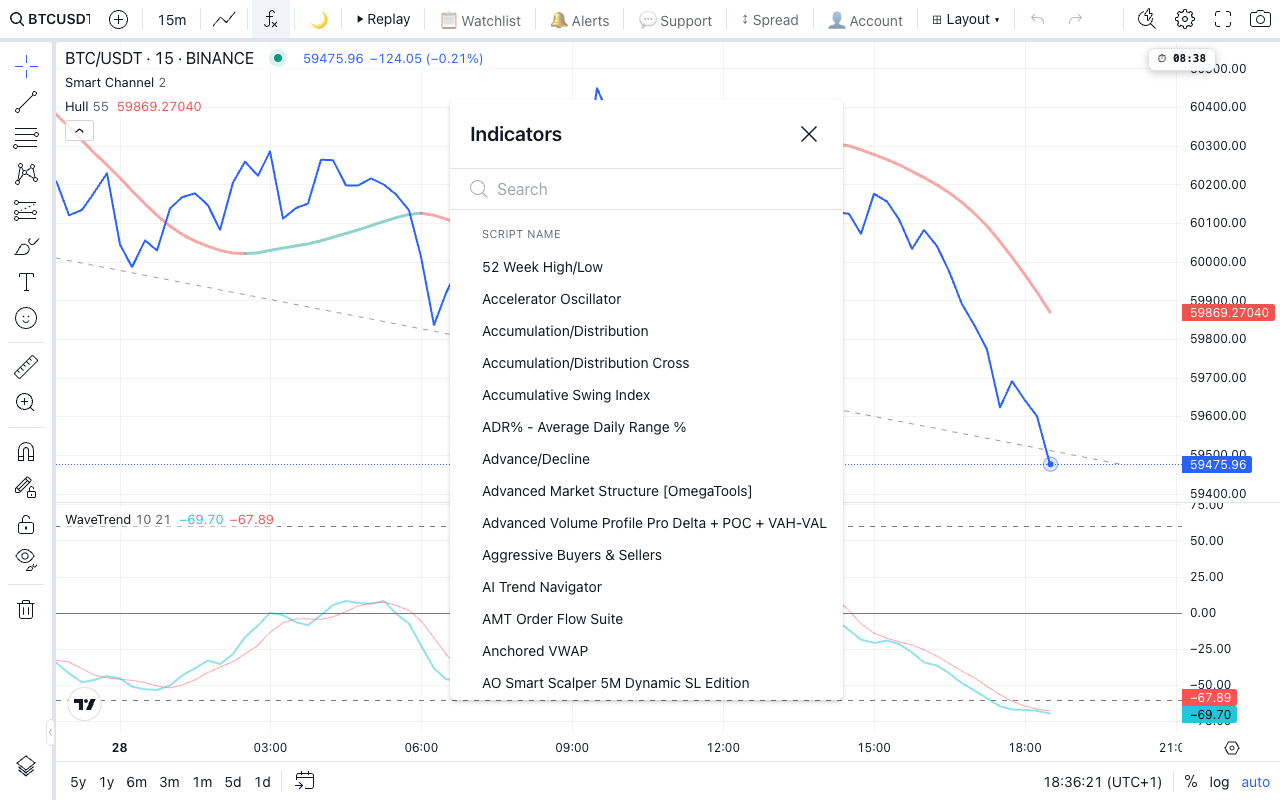Open time axis settings gear
Image resolution: width=1280 pixels, height=800 pixels.
(x=1232, y=748)
